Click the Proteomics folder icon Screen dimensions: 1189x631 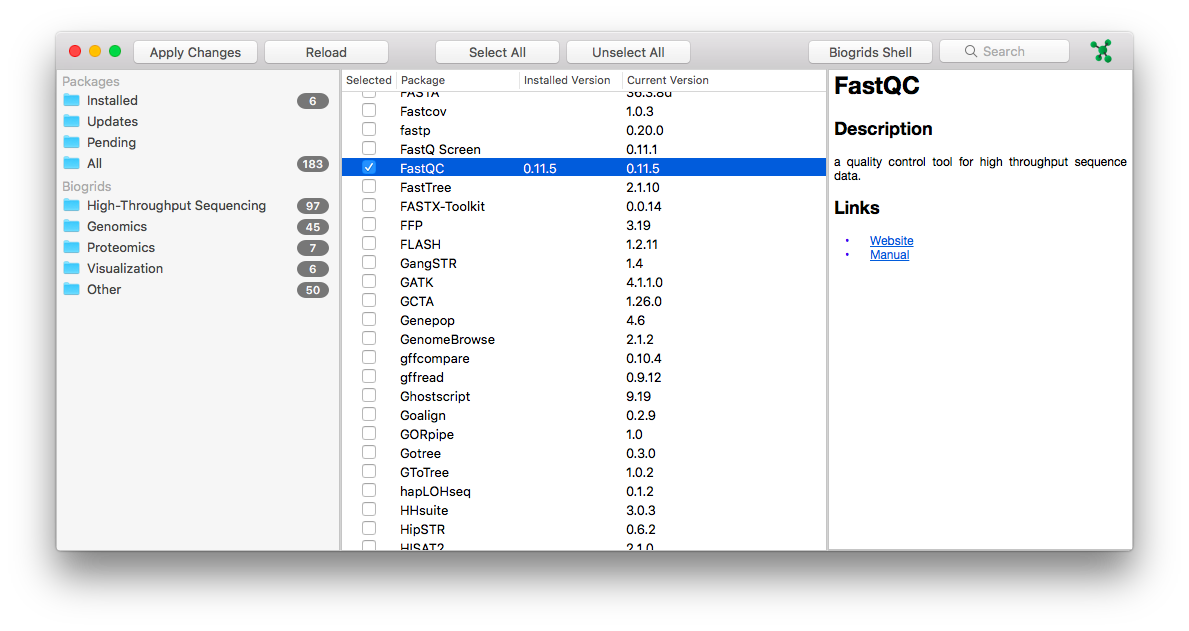coord(71,247)
